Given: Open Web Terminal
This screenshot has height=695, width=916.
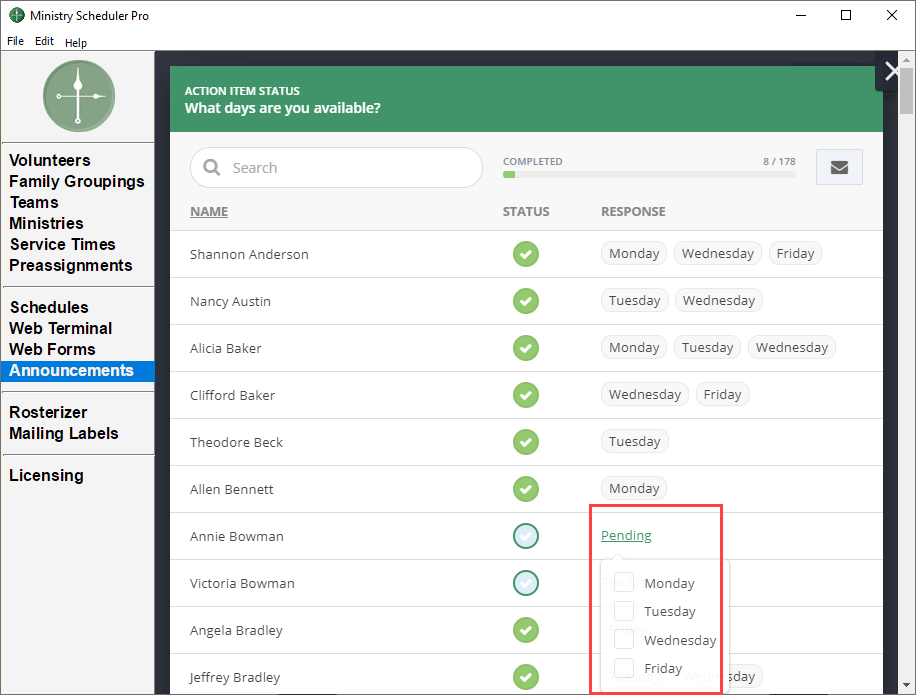Looking at the screenshot, I should [61, 329].
